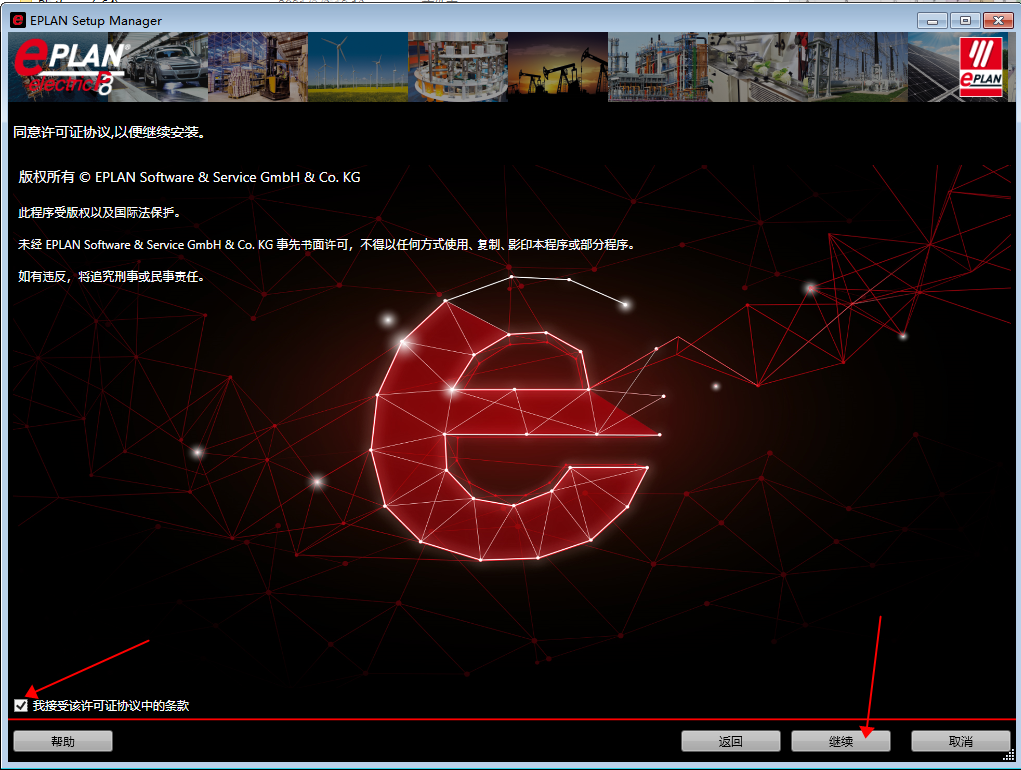Image resolution: width=1021 pixels, height=770 pixels.
Task: Click the 版权所有 EPLAN copyright heading
Action: pyautogui.click(x=190, y=177)
